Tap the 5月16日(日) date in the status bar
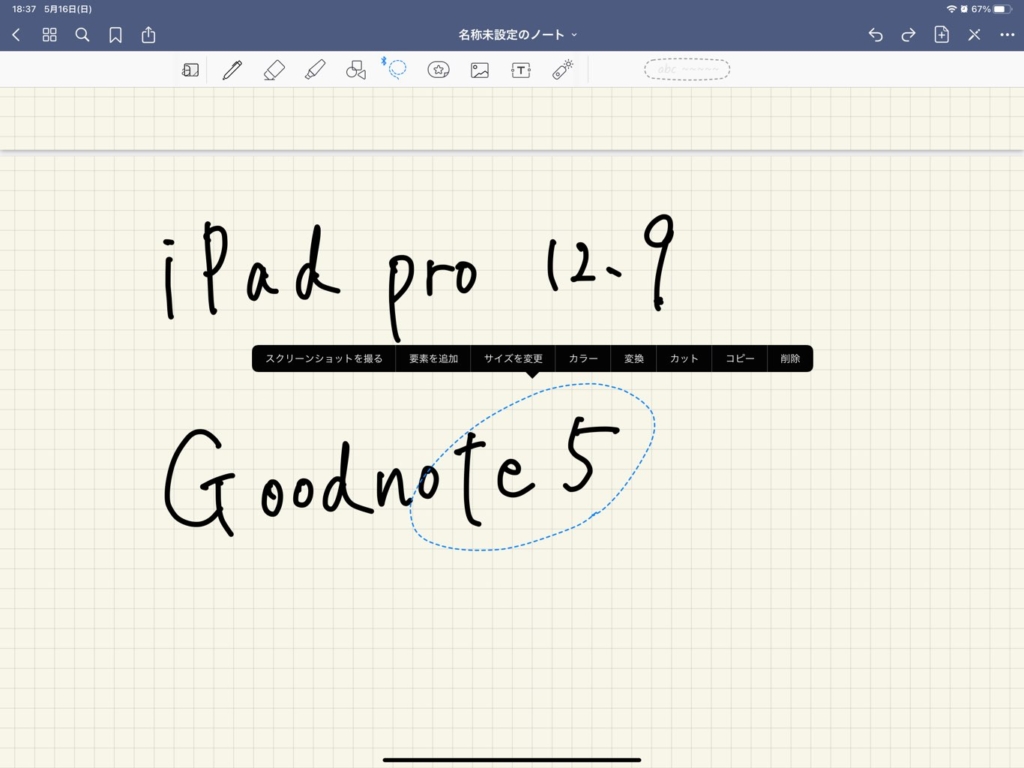 pyautogui.click(x=68, y=9)
